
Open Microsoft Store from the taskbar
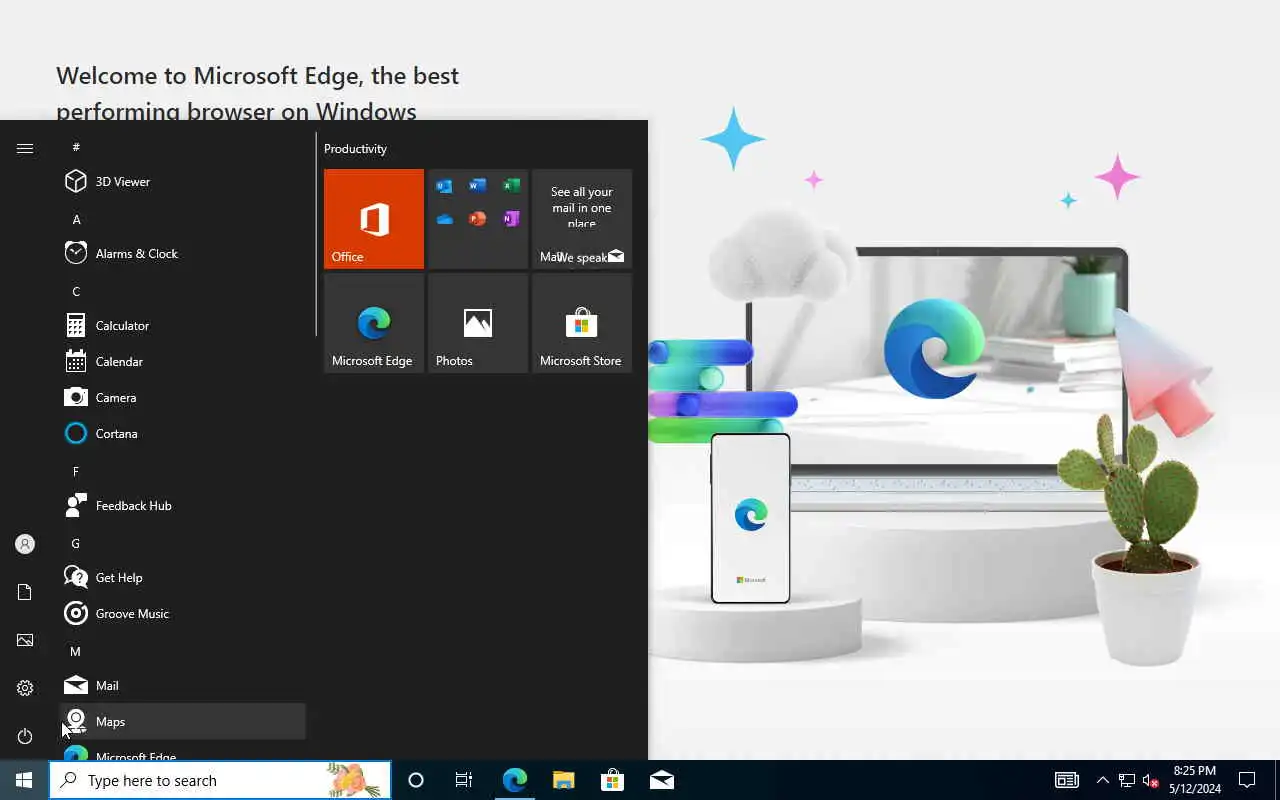[x=612, y=780]
